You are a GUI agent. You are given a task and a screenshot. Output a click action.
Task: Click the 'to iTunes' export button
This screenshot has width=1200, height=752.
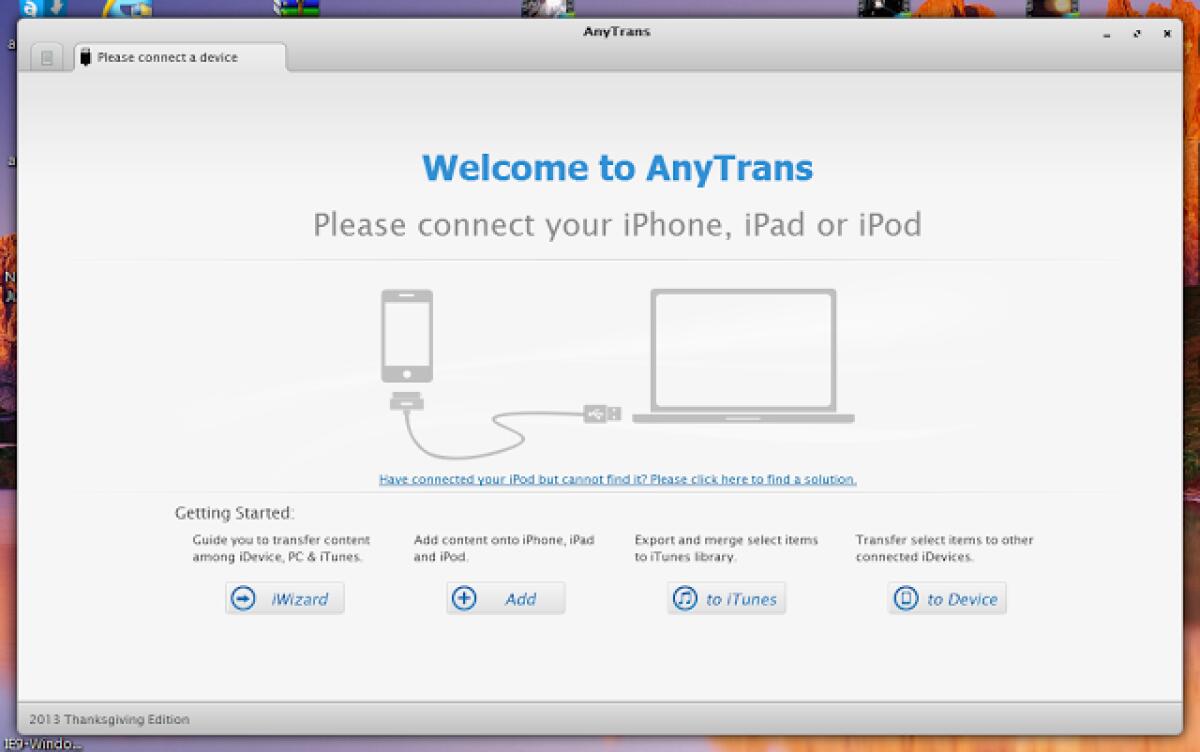(725, 598)
